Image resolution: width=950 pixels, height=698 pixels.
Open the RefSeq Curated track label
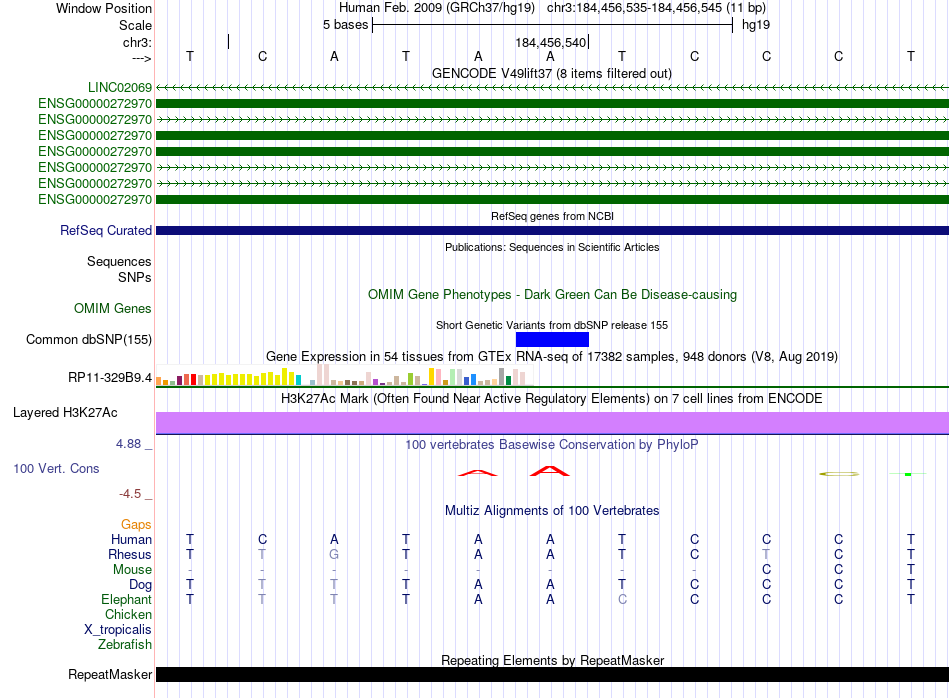(106, 230)
